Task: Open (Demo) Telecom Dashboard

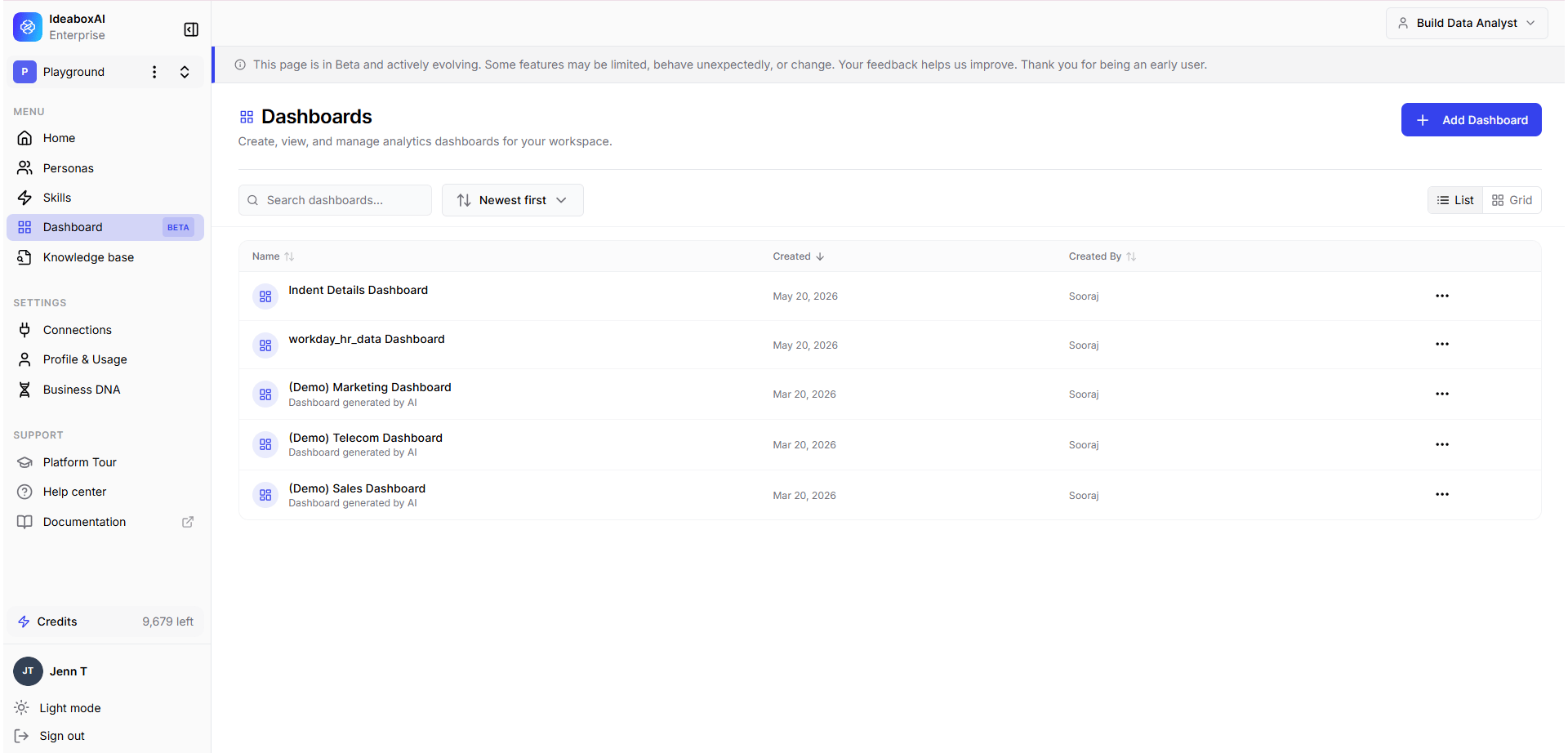Action: tap(365, 438)
